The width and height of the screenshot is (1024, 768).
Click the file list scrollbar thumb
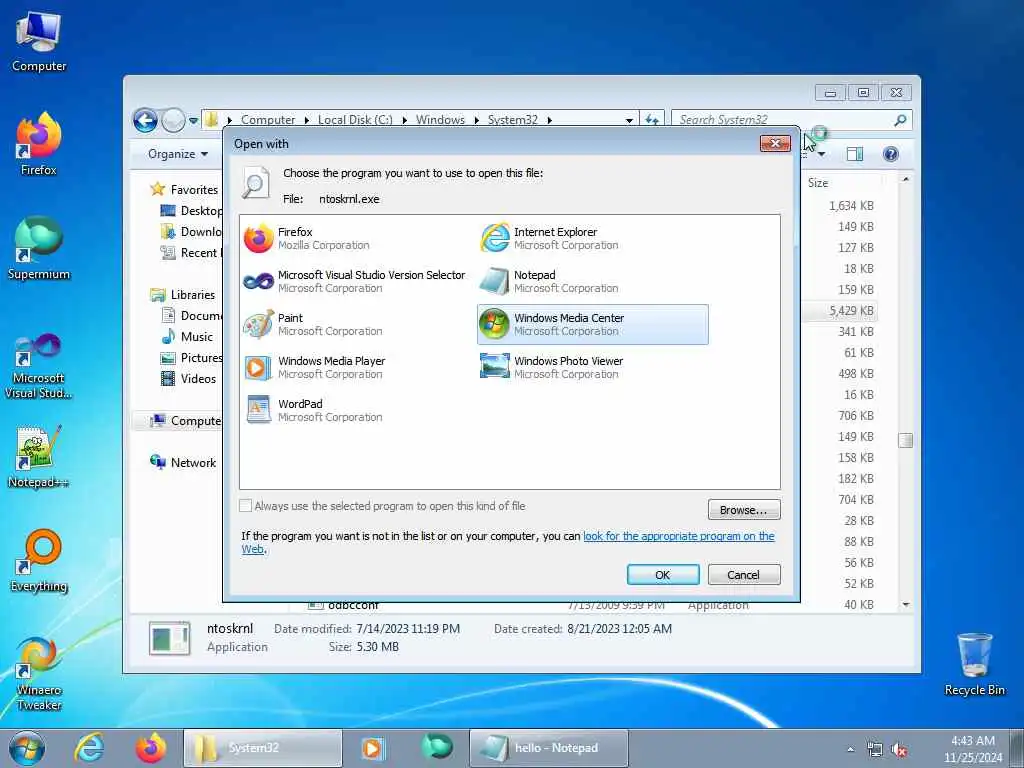(906, 440)
